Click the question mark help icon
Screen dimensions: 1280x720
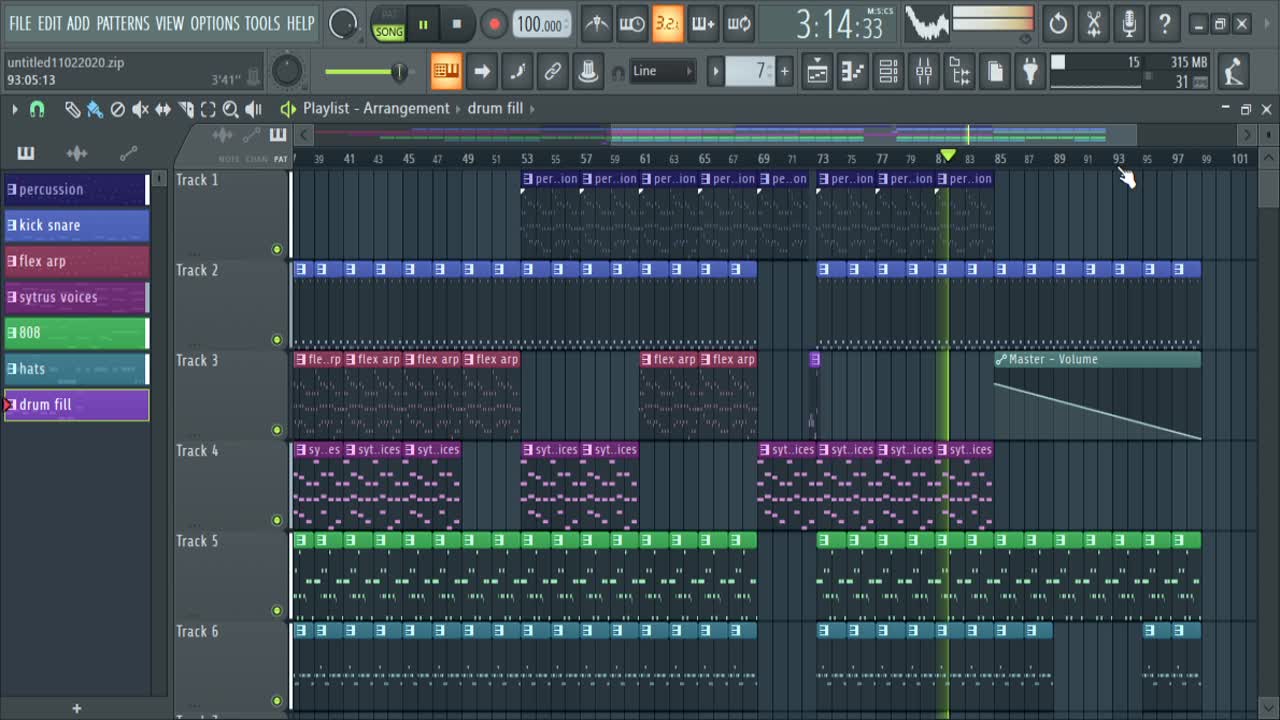pyautogui.click(x=1165, y=23)
